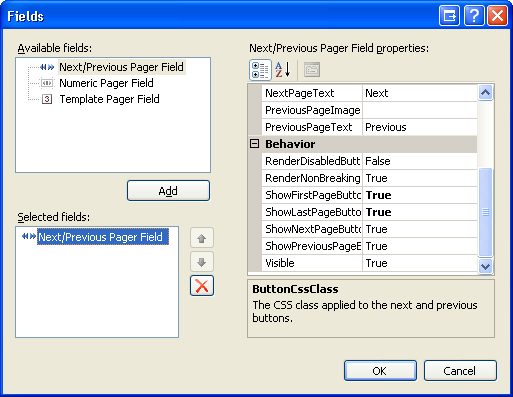Image resolution: width=513 pixels, height=397 pixels.
Task: Click the Add button
Action: point(168,191)
